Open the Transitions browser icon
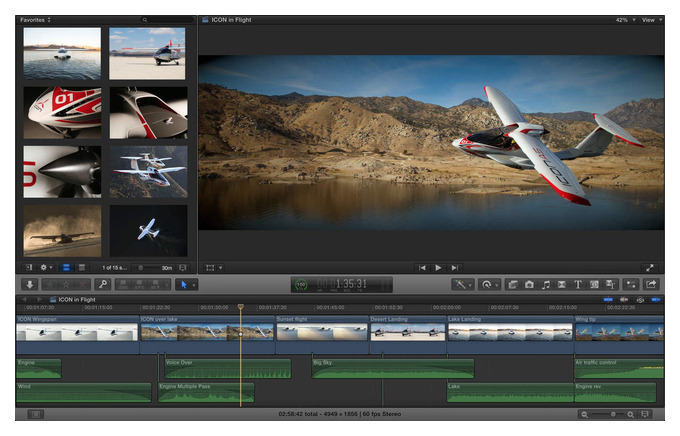680x436 pixels. point(562,285)
